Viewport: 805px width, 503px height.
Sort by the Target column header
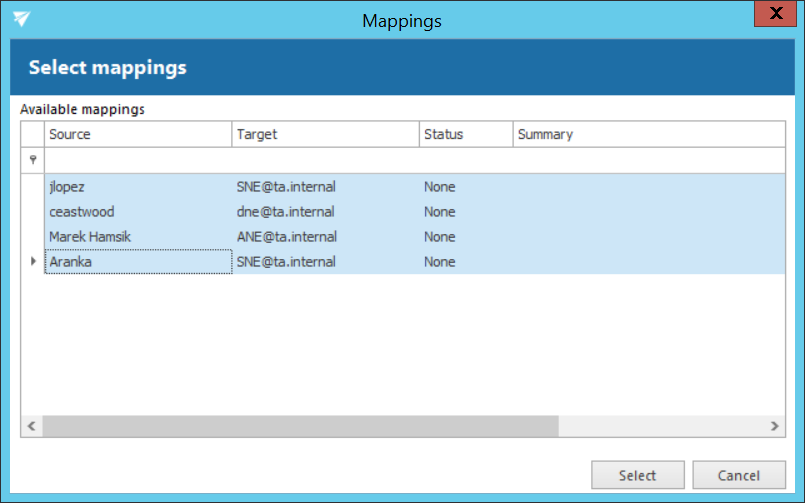point(325,134)
